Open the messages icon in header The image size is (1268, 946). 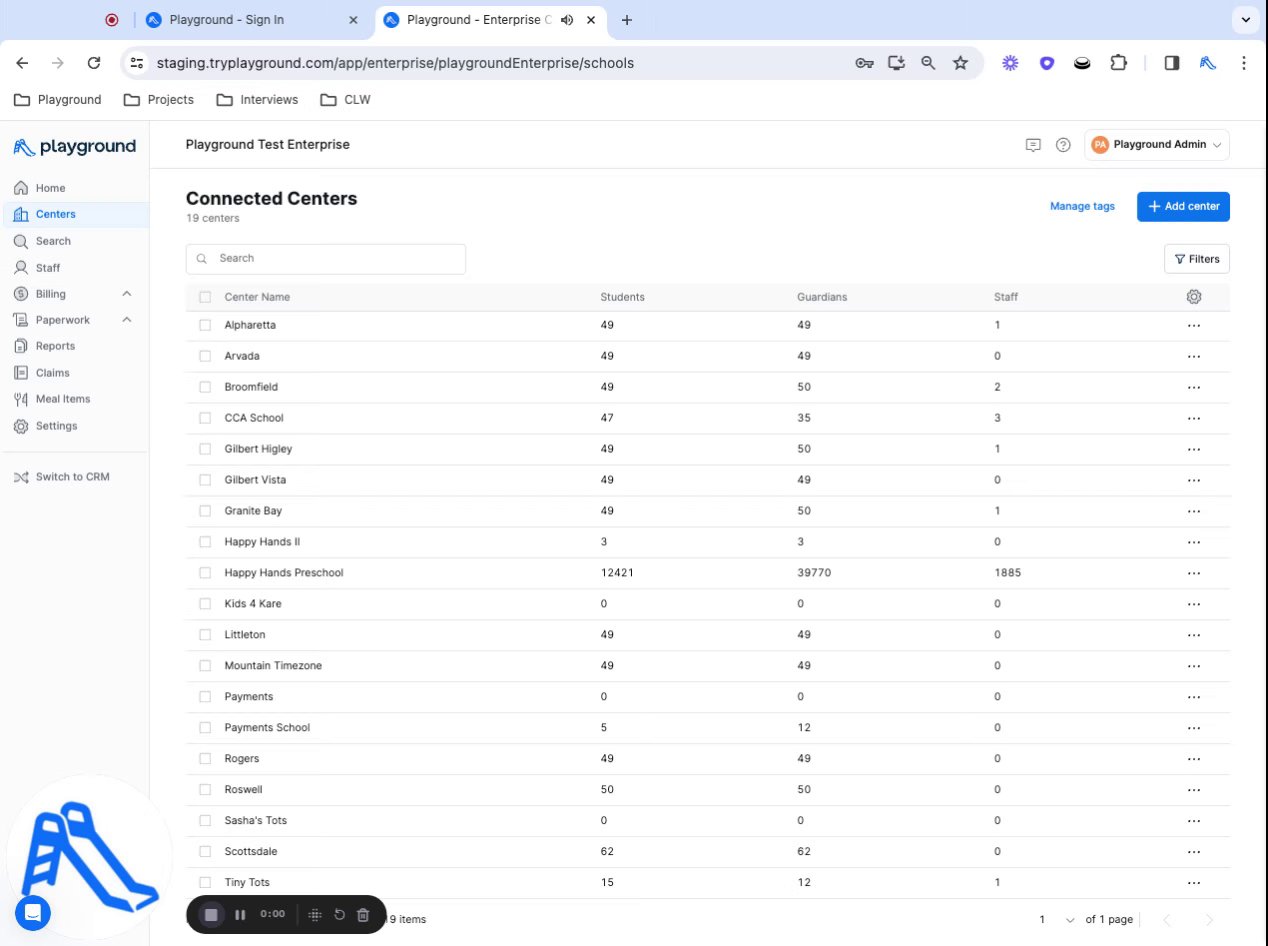(1033, 145)
